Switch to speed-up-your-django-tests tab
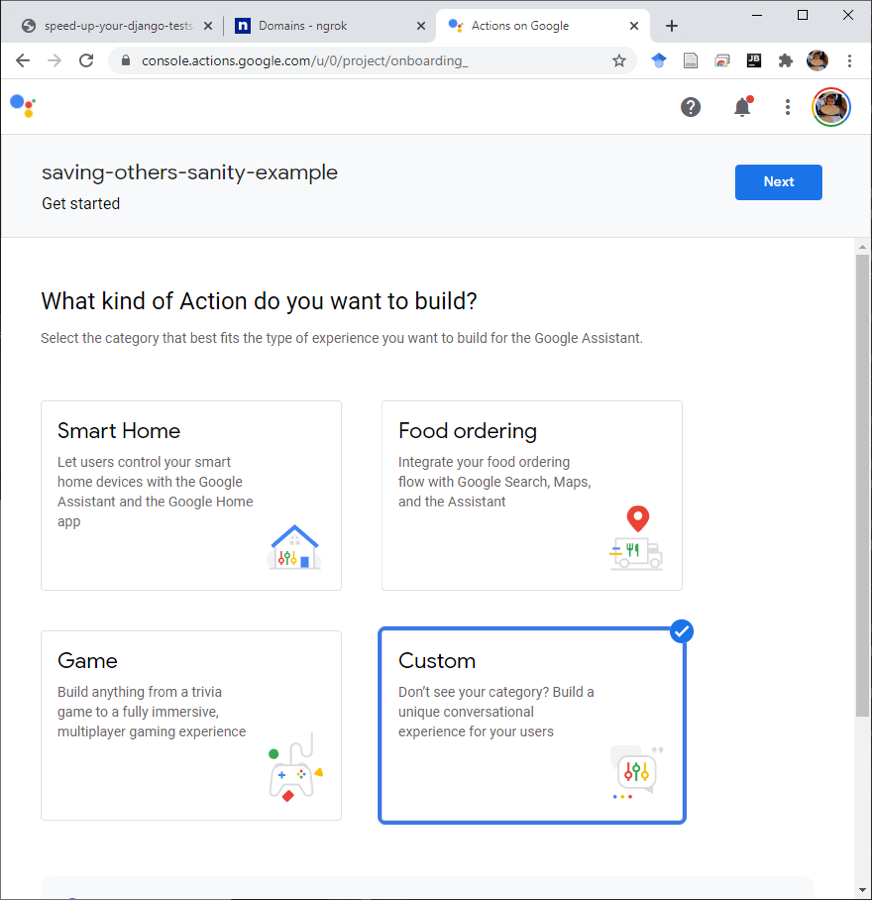 pos(117,26)
